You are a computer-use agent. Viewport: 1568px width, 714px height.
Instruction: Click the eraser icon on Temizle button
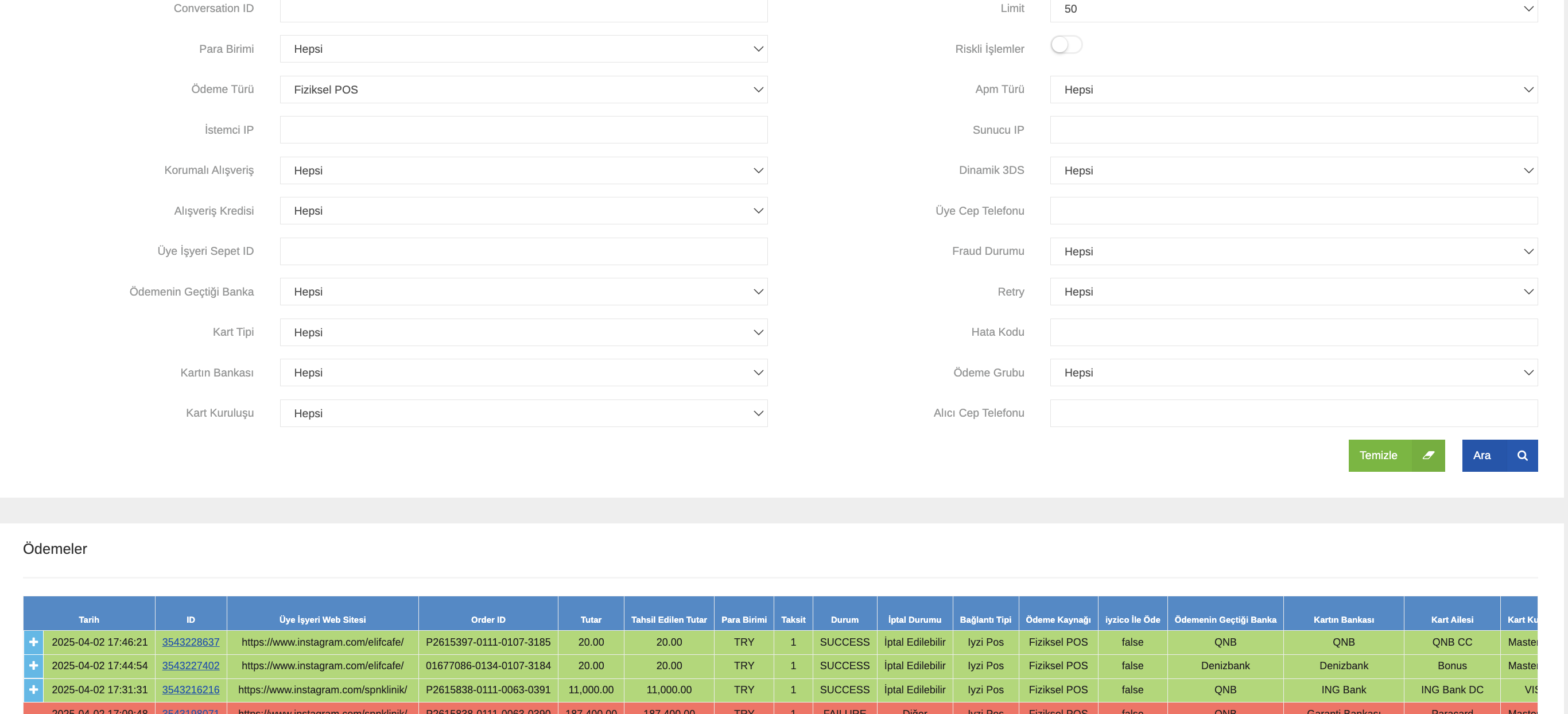(x=1428, y=455)
